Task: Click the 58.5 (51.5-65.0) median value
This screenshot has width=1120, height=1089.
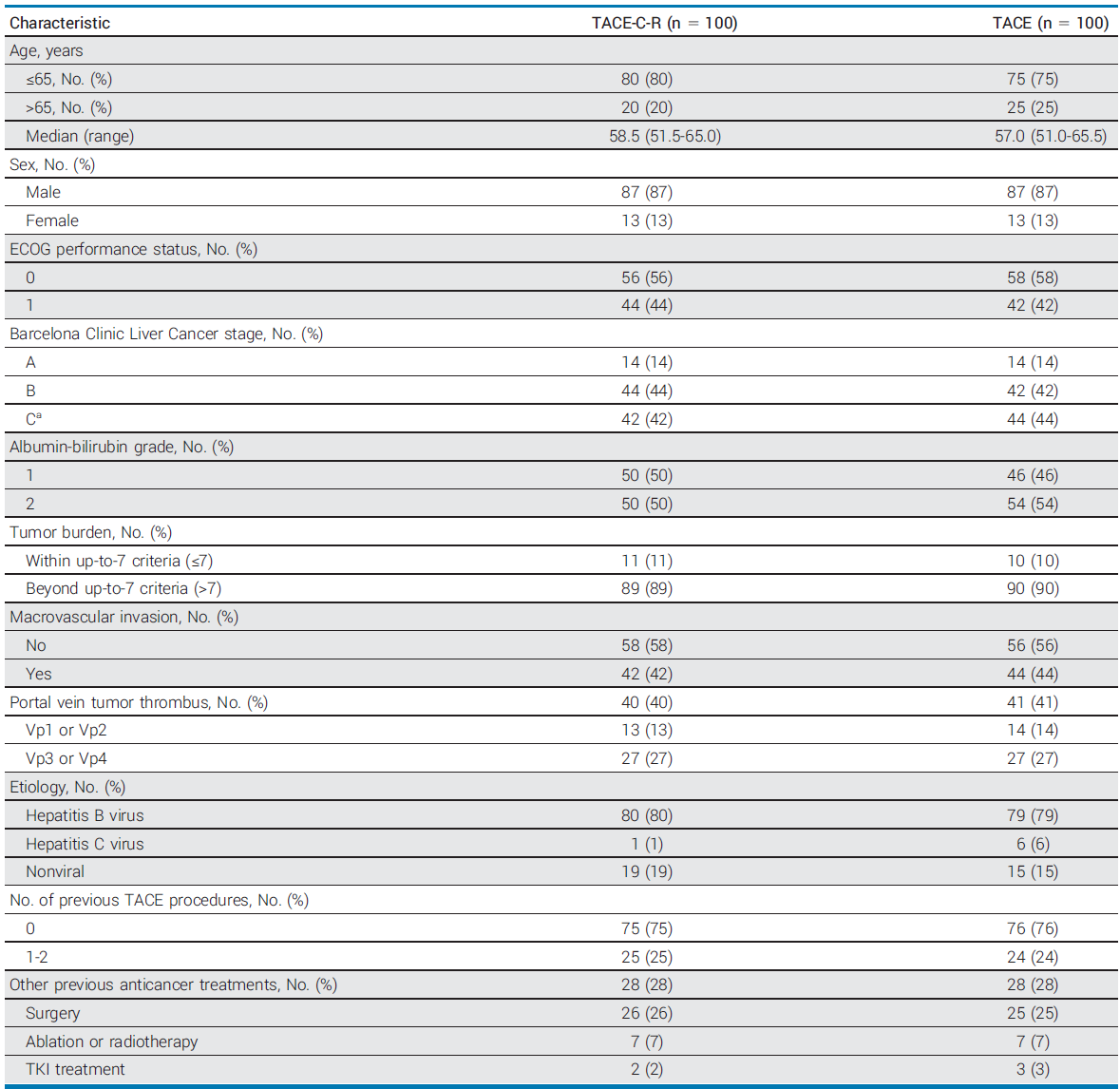Action: click(664, 136)
